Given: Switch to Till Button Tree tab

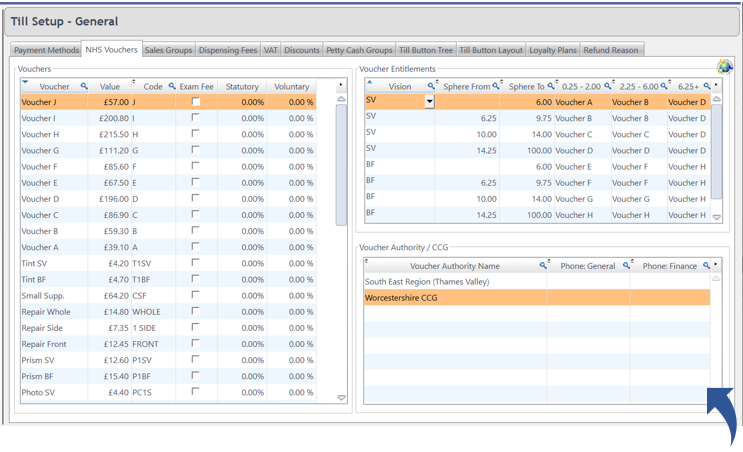Looking at the screenshot, I should 426,50.
